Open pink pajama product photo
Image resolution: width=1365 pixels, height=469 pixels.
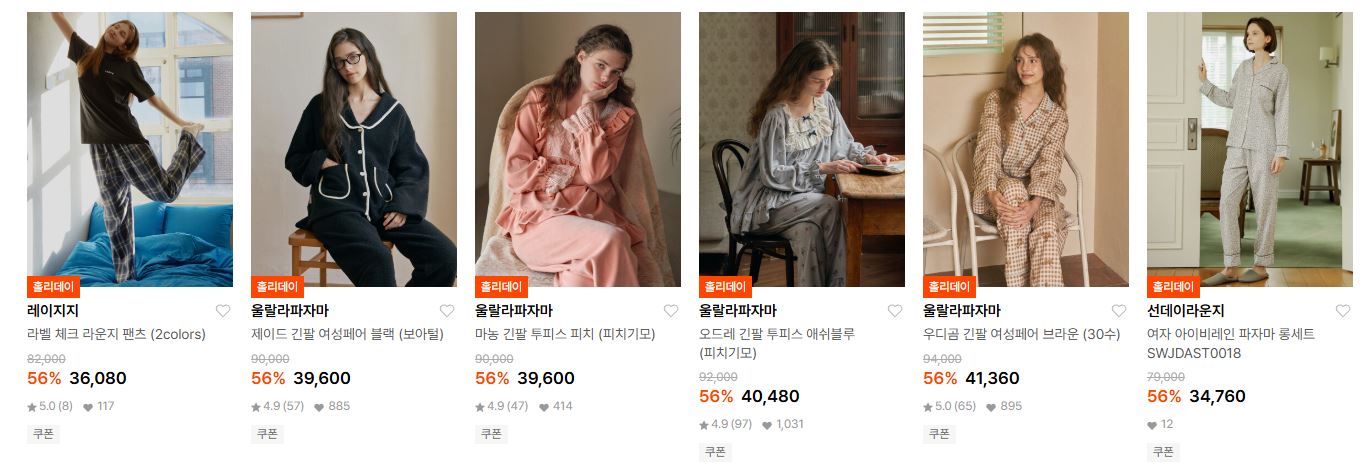[578, 149]
